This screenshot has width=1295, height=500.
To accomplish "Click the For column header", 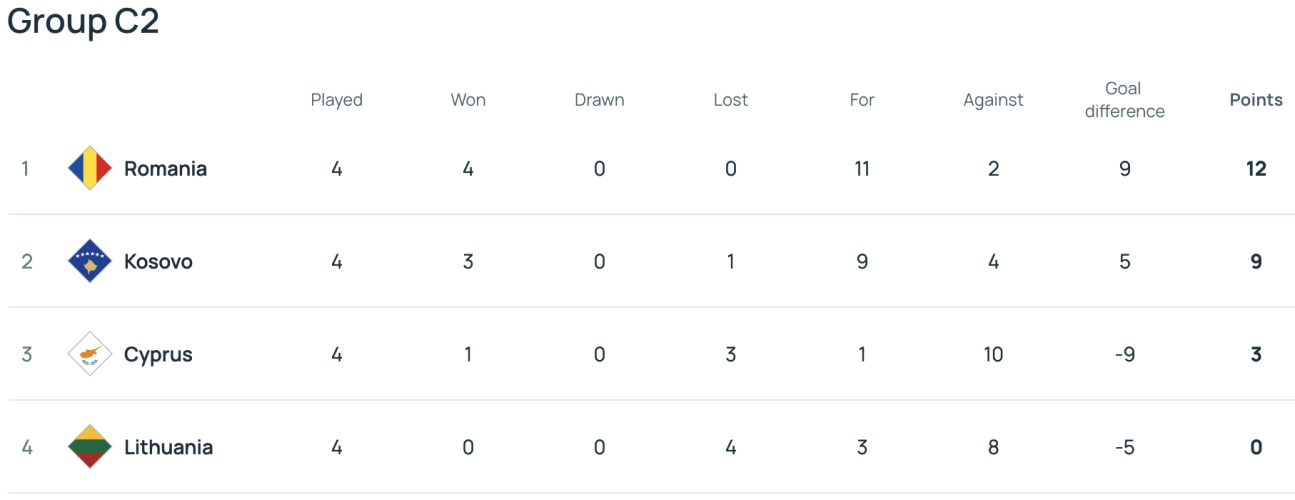I will coord(862,100).
